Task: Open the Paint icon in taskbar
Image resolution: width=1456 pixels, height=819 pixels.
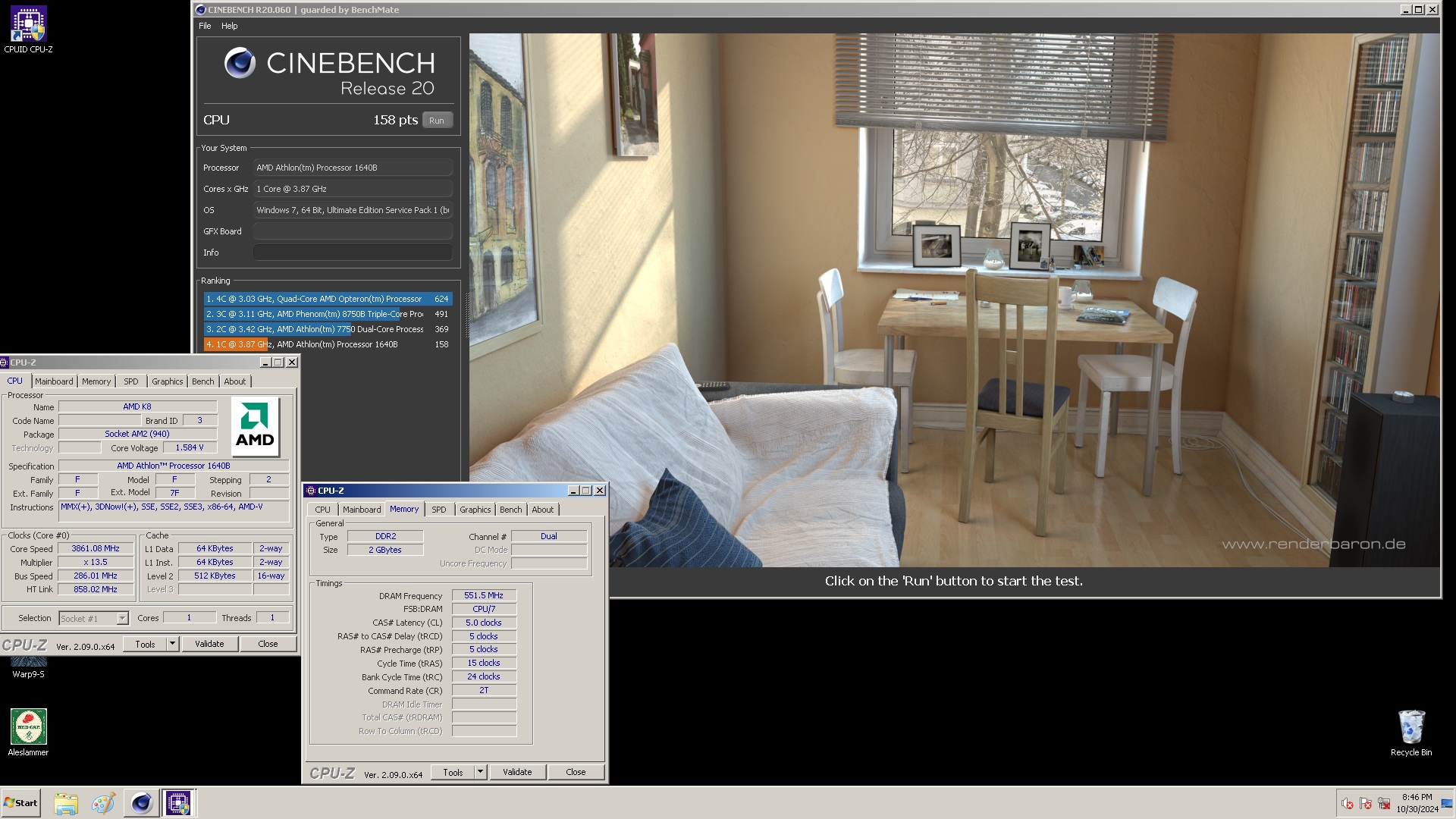Action: tap(103, 803)
